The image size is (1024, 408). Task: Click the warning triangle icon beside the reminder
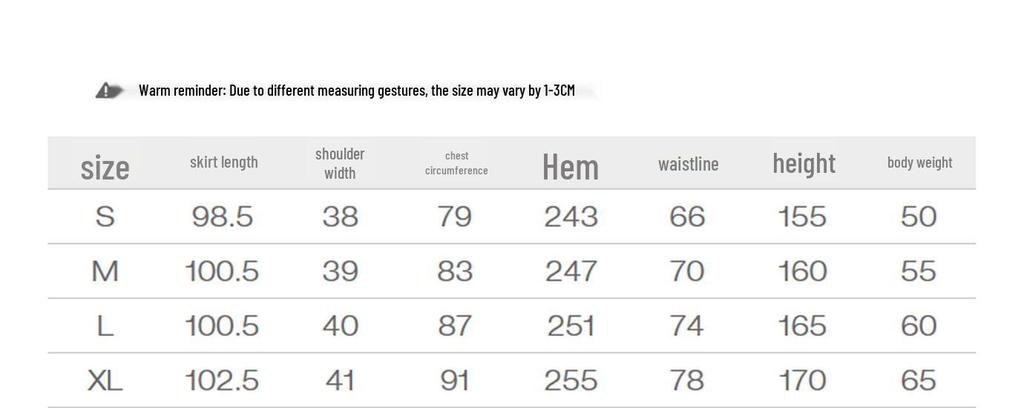tap(110, 91)
